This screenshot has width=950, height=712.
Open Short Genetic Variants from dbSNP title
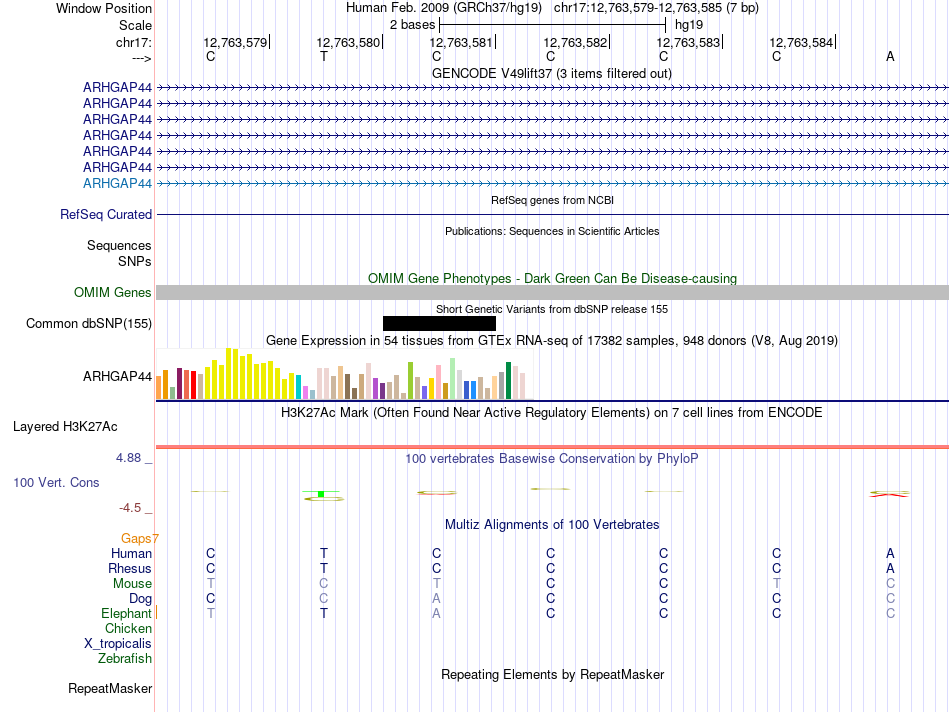[x=552, y=309]
